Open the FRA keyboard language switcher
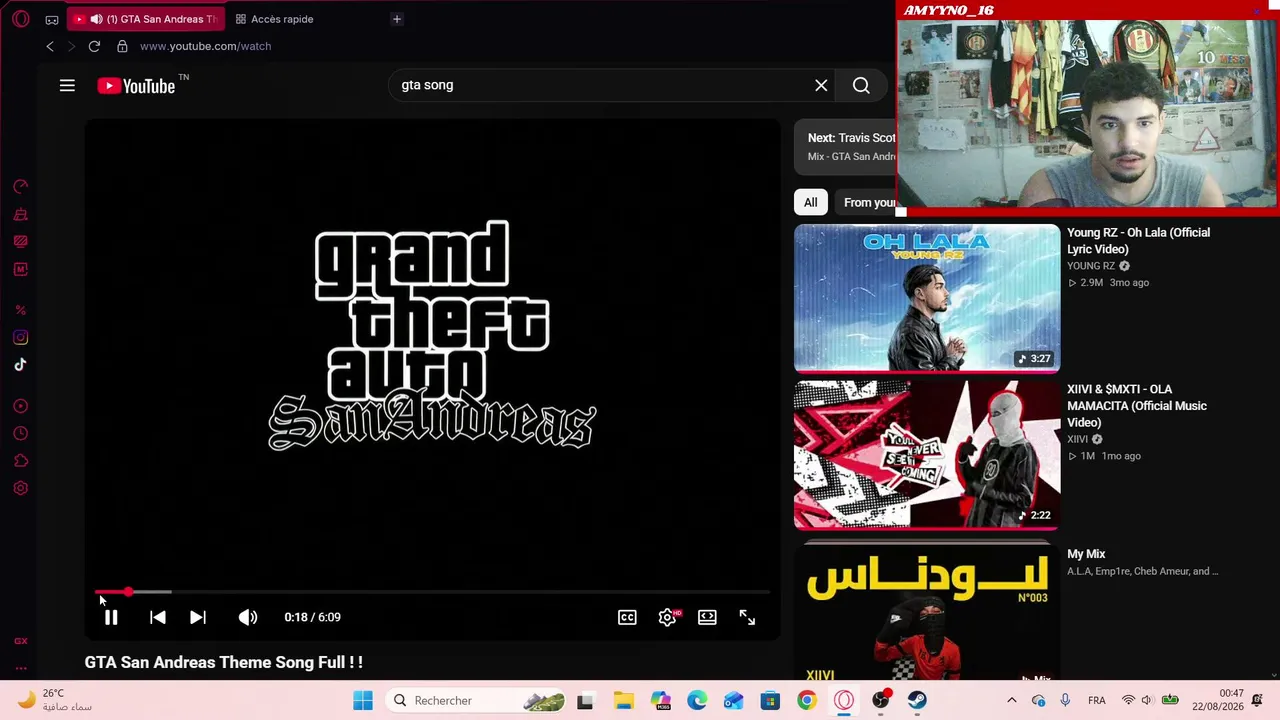Screen dimensions: 1280x720 point(1096,700)
